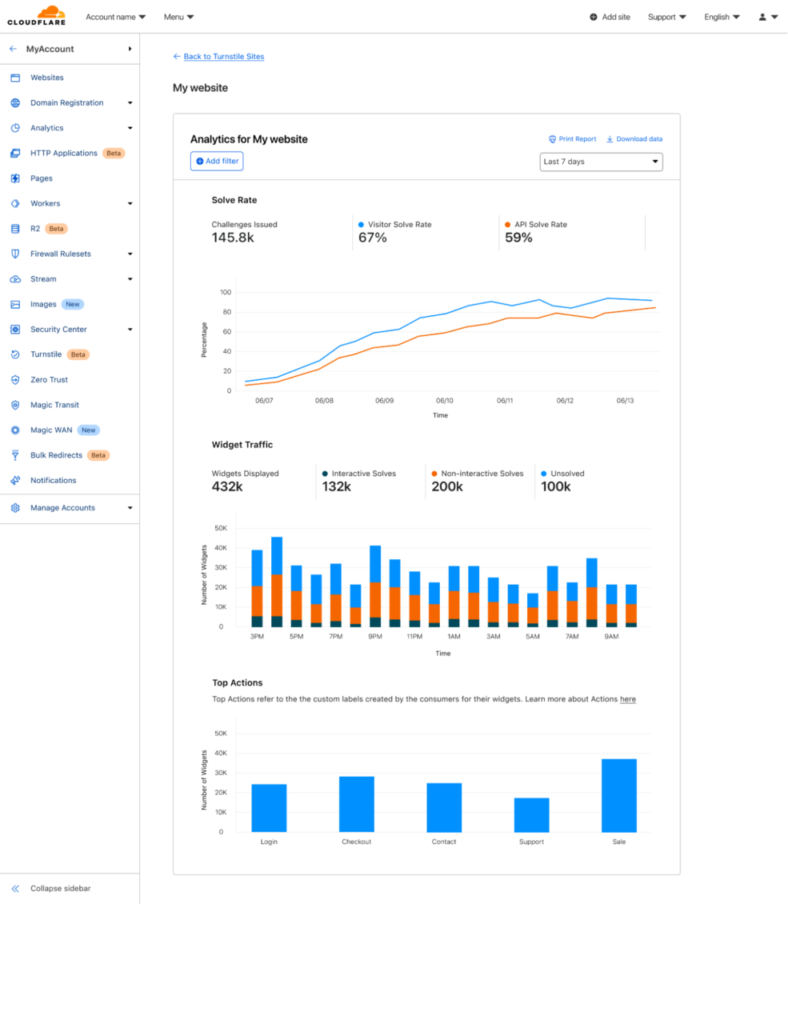Viewport: 788px width, 1024px height.
Task: Click the Sale bar in Top Actions
Action: 619,795
